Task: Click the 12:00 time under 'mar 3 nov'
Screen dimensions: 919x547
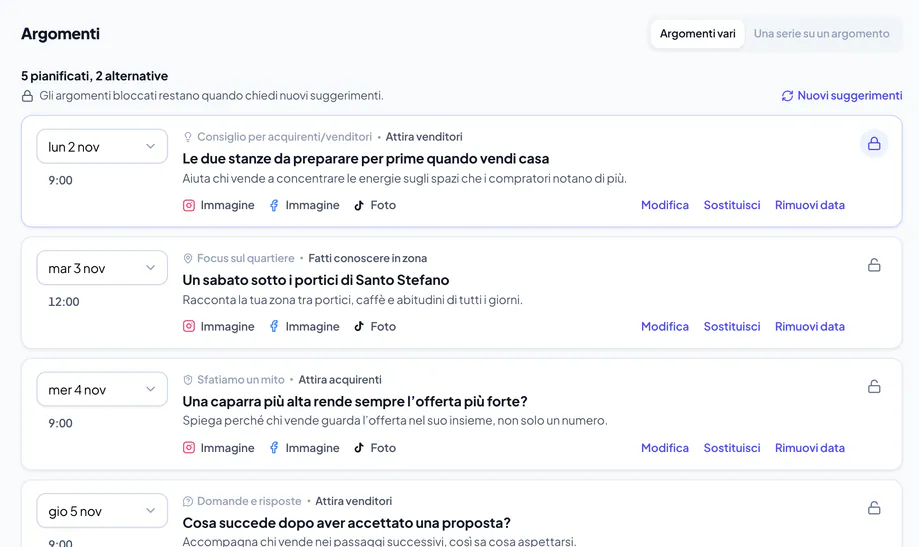Action: click(x=64, y=302)
